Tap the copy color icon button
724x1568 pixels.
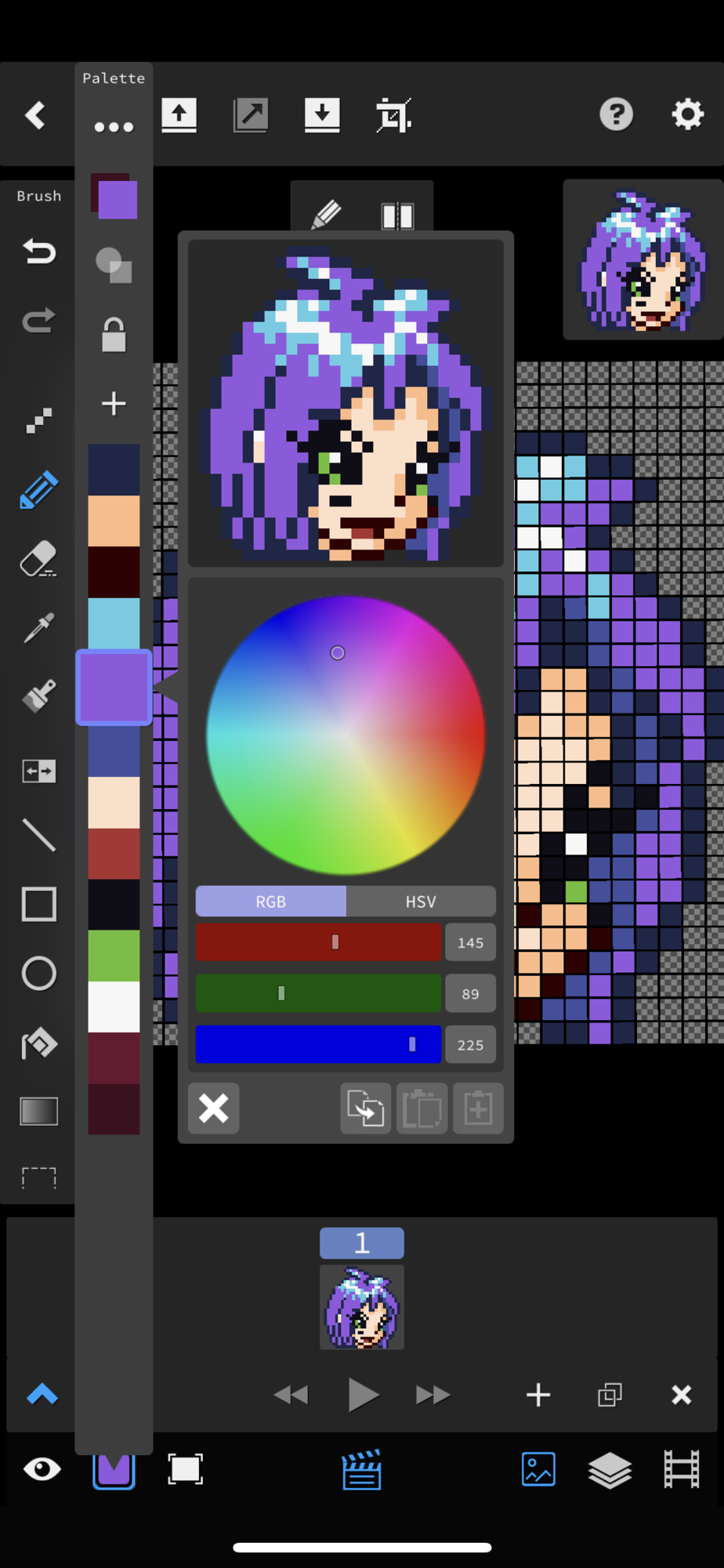[366, 1109]
